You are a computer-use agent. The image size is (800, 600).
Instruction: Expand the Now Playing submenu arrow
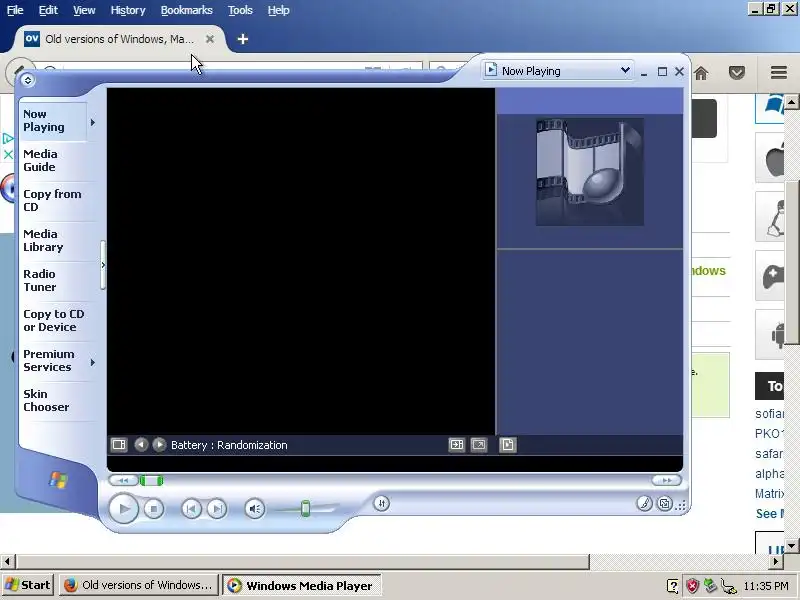(x=93, y=122)
